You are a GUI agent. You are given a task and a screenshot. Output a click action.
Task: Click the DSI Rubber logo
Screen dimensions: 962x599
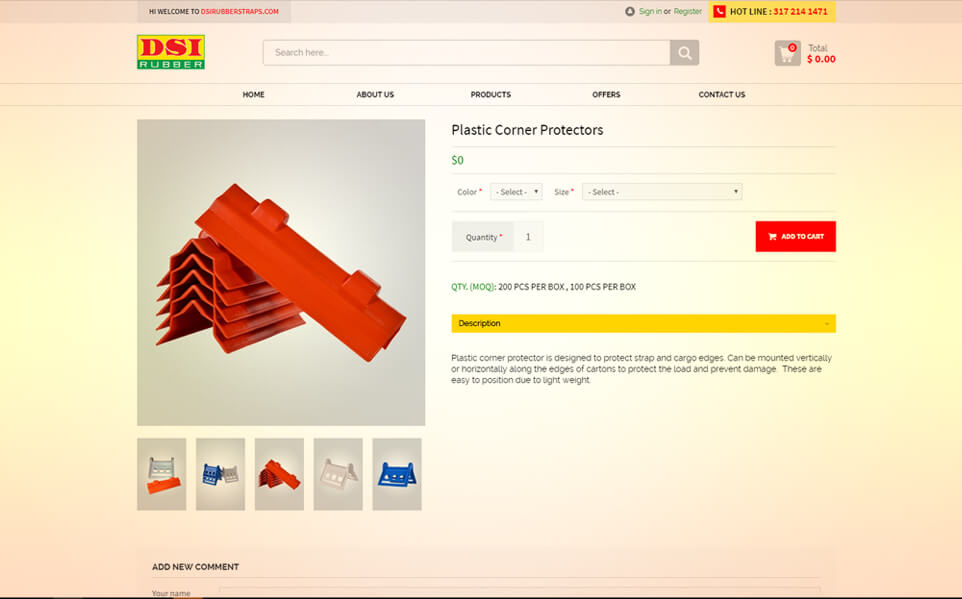[x=171, y=52]
